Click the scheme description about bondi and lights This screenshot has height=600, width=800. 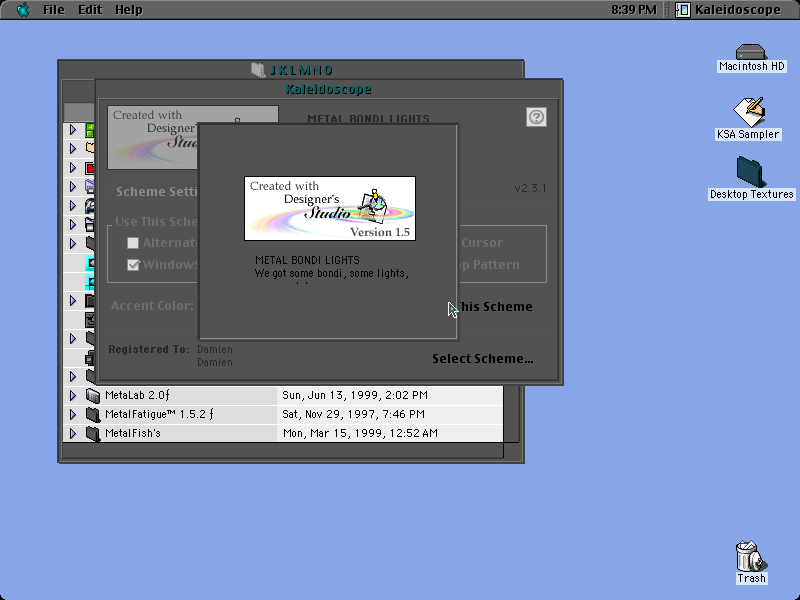pyautogui.click(x=332, y=273)
